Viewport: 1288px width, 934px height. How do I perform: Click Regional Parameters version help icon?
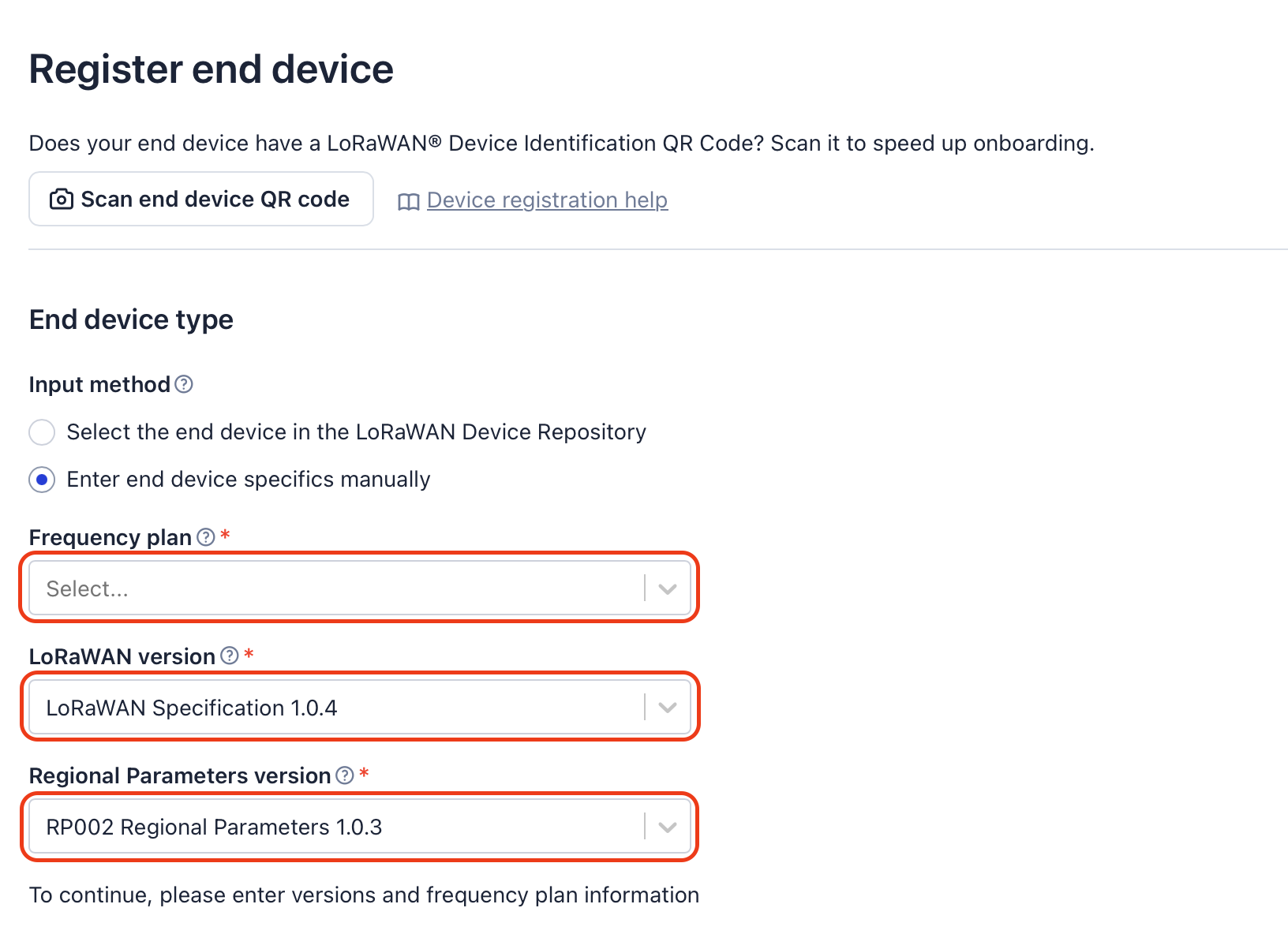[x=345, y=775]
